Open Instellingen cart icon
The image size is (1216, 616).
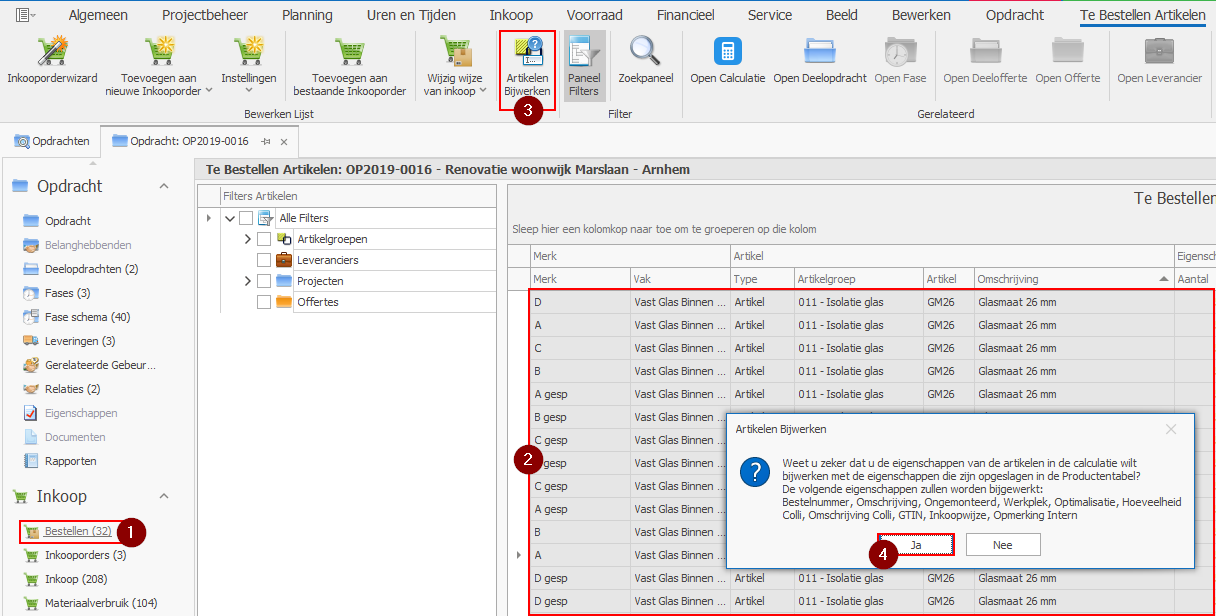tap(249, 53)
